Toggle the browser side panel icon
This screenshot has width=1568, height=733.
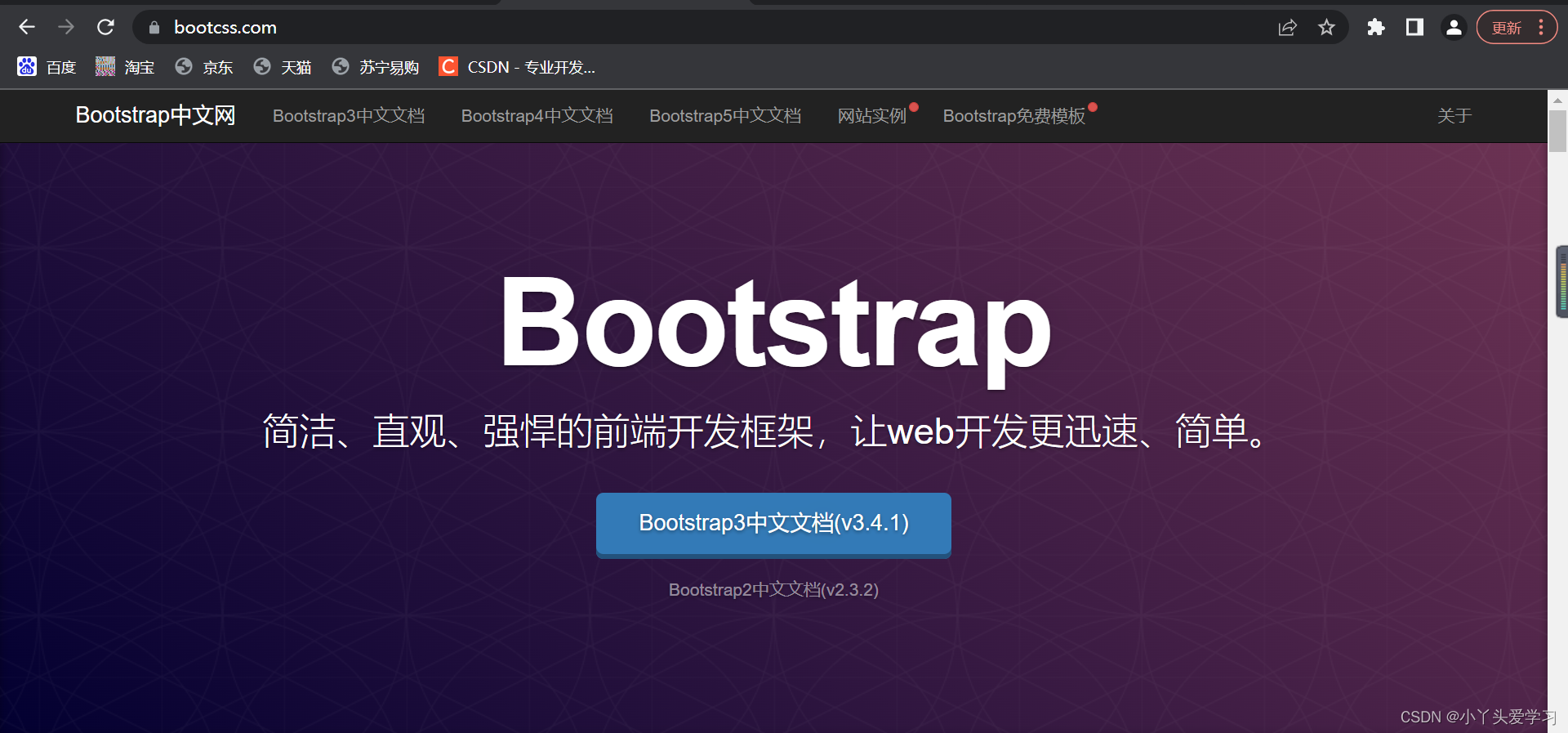pyautogui.click(x=1414, y=28)
